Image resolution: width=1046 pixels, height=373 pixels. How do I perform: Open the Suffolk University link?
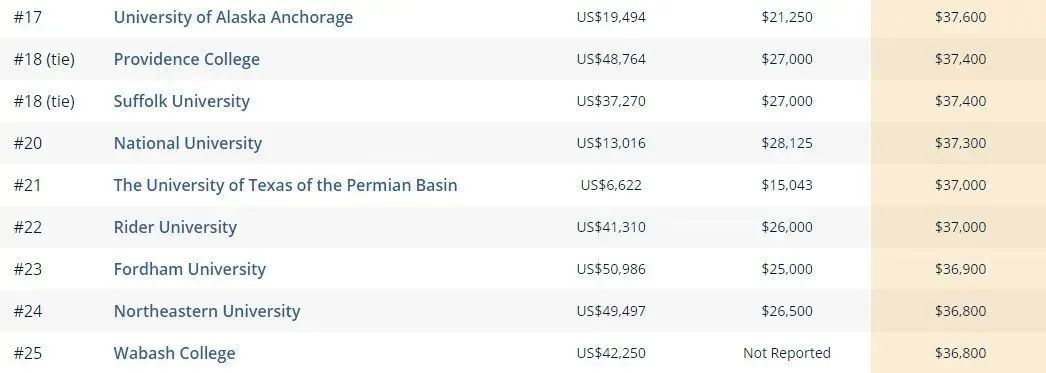[x=181, y=101]
